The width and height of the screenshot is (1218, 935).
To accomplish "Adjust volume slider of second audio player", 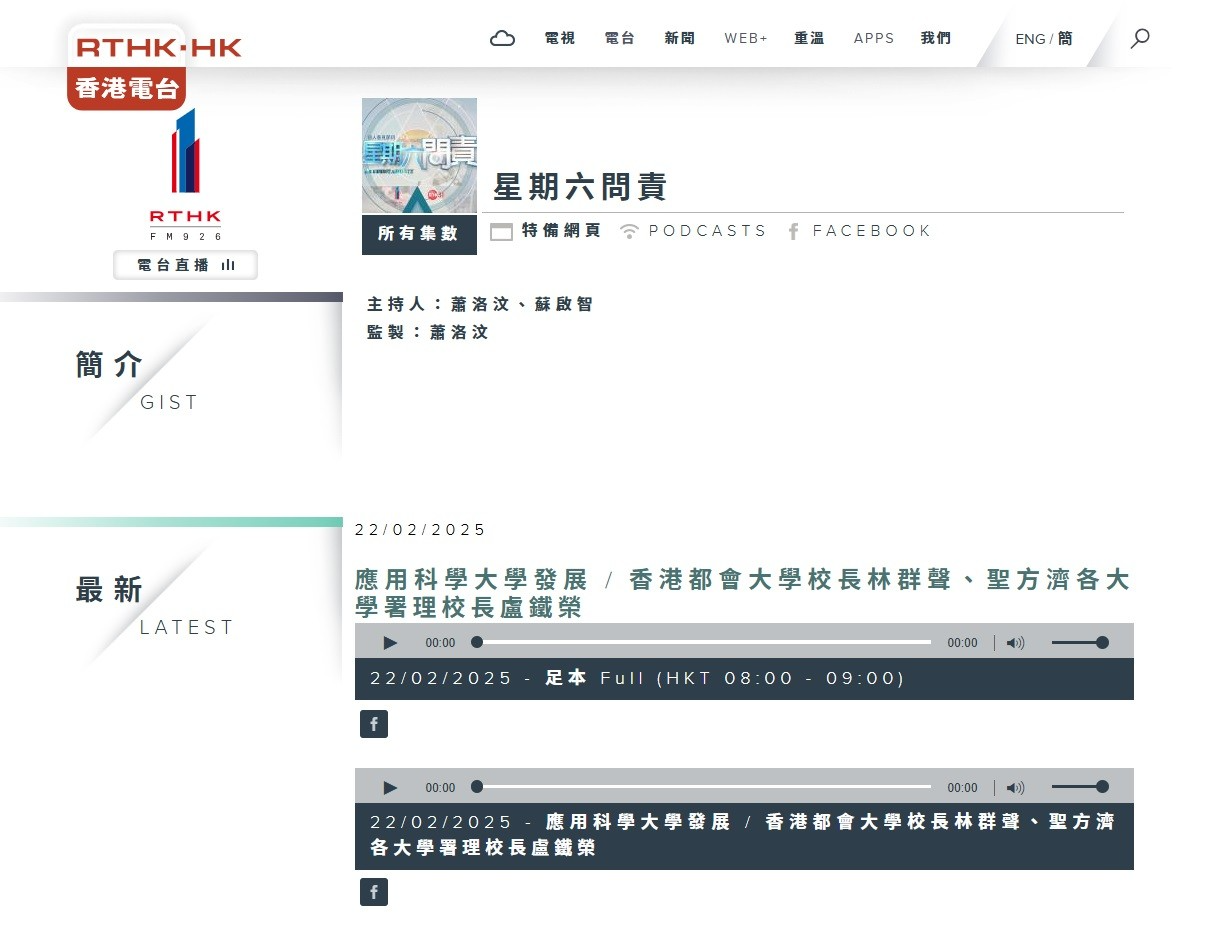I will click(x=1080, y=787).
